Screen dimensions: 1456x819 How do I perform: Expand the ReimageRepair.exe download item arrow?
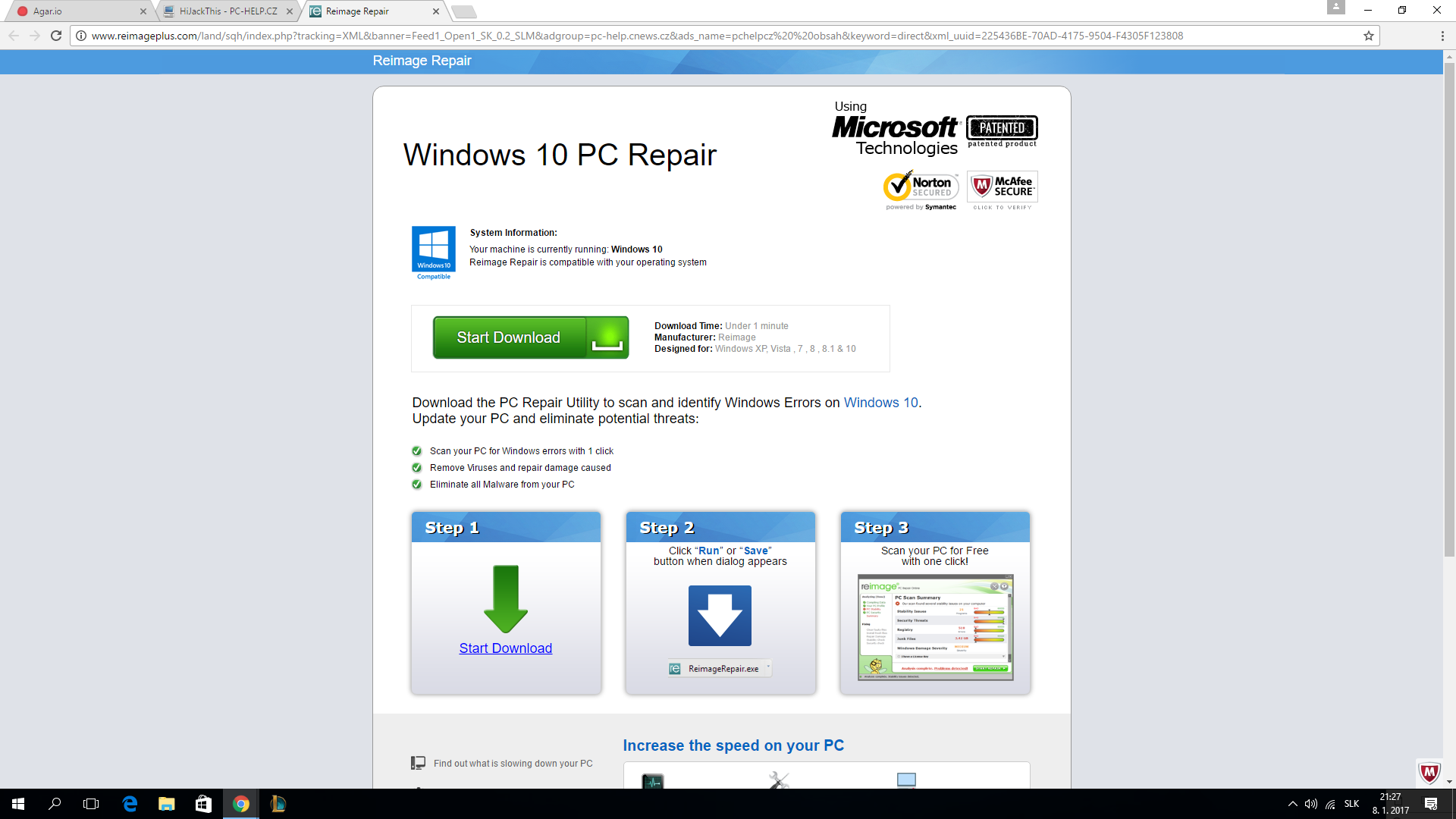pyautogui.click(x=768, y=667)
